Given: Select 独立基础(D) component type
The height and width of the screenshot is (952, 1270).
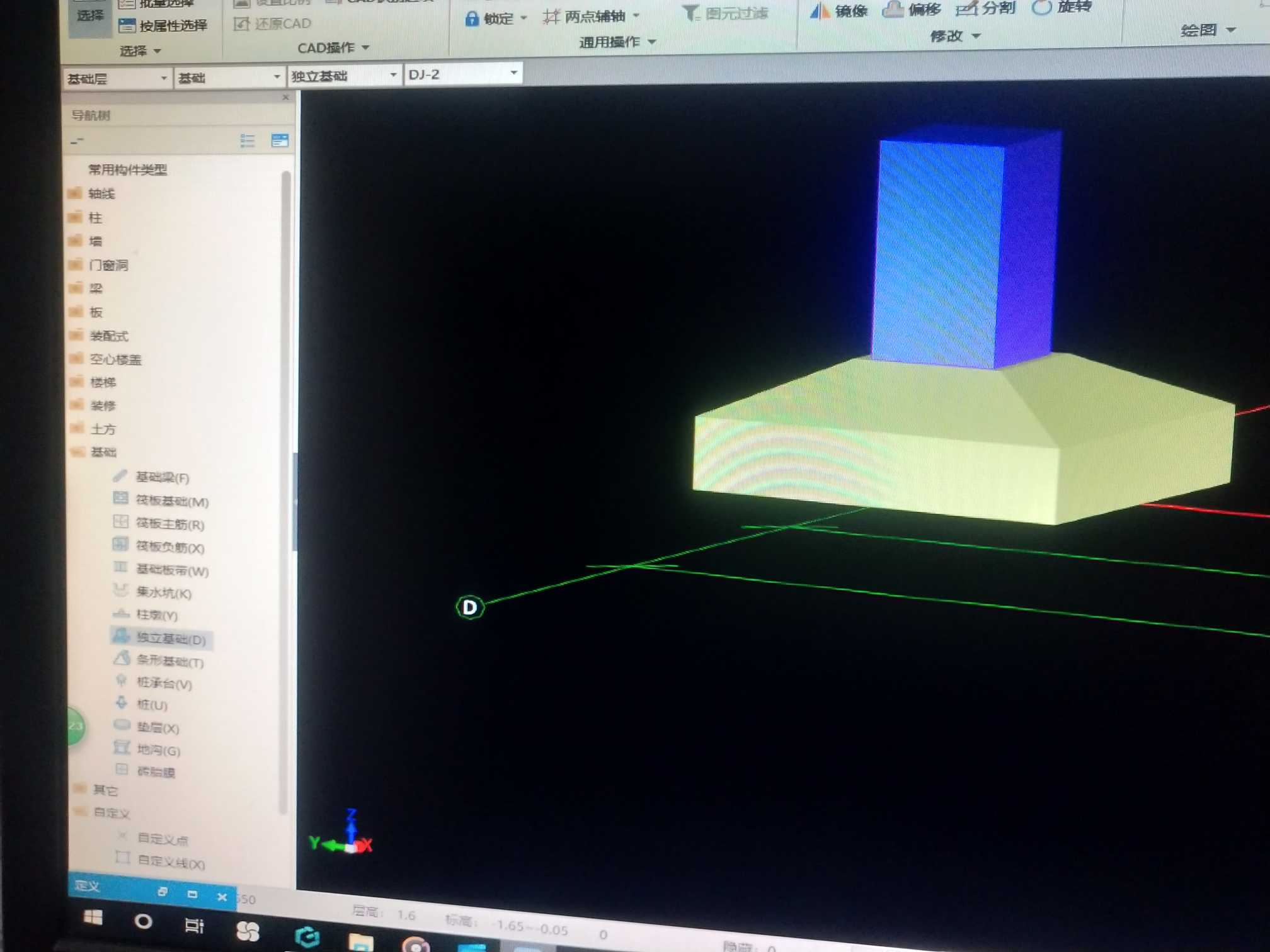Looking at the screenshot, I should pos(162,638).
